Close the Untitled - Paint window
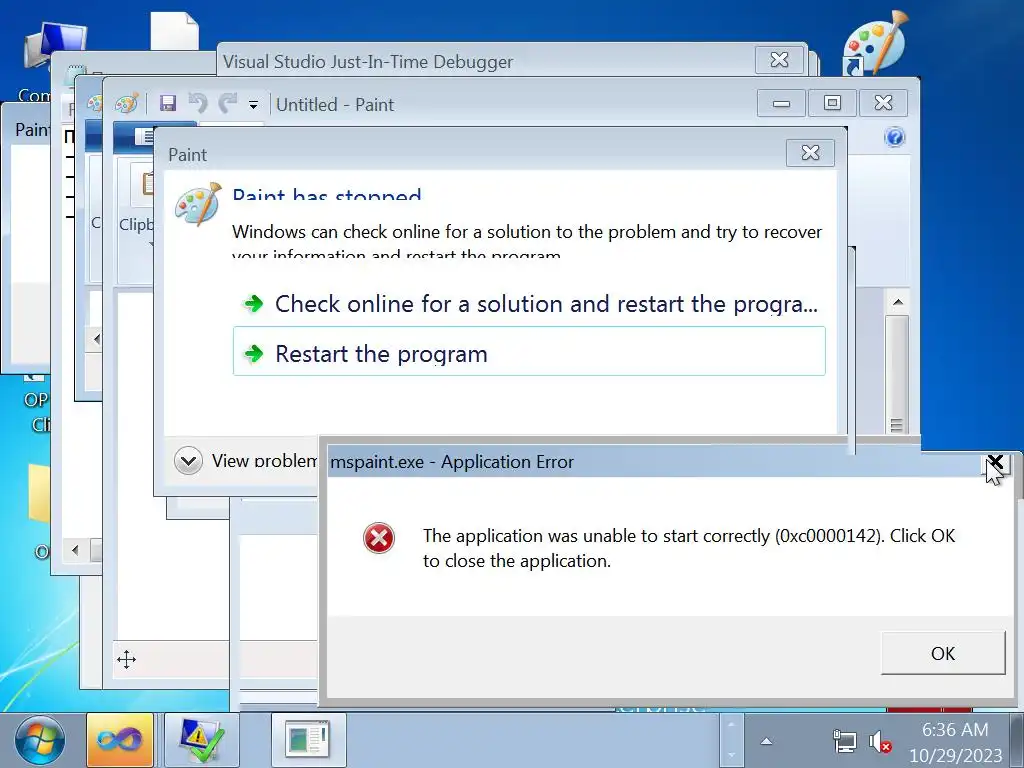Image resolution: width=1024 pixels, height=768 pixels. click(x=884, y=103)
